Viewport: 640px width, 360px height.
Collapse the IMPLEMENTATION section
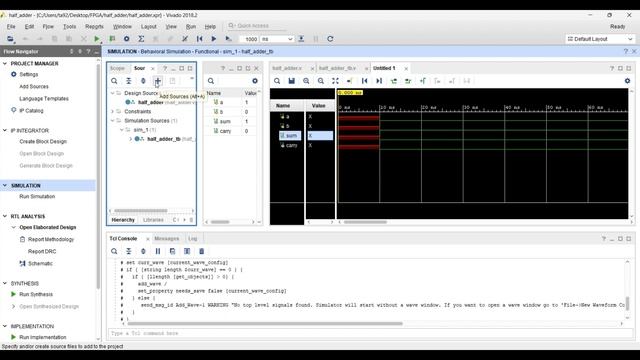(5, 326)
